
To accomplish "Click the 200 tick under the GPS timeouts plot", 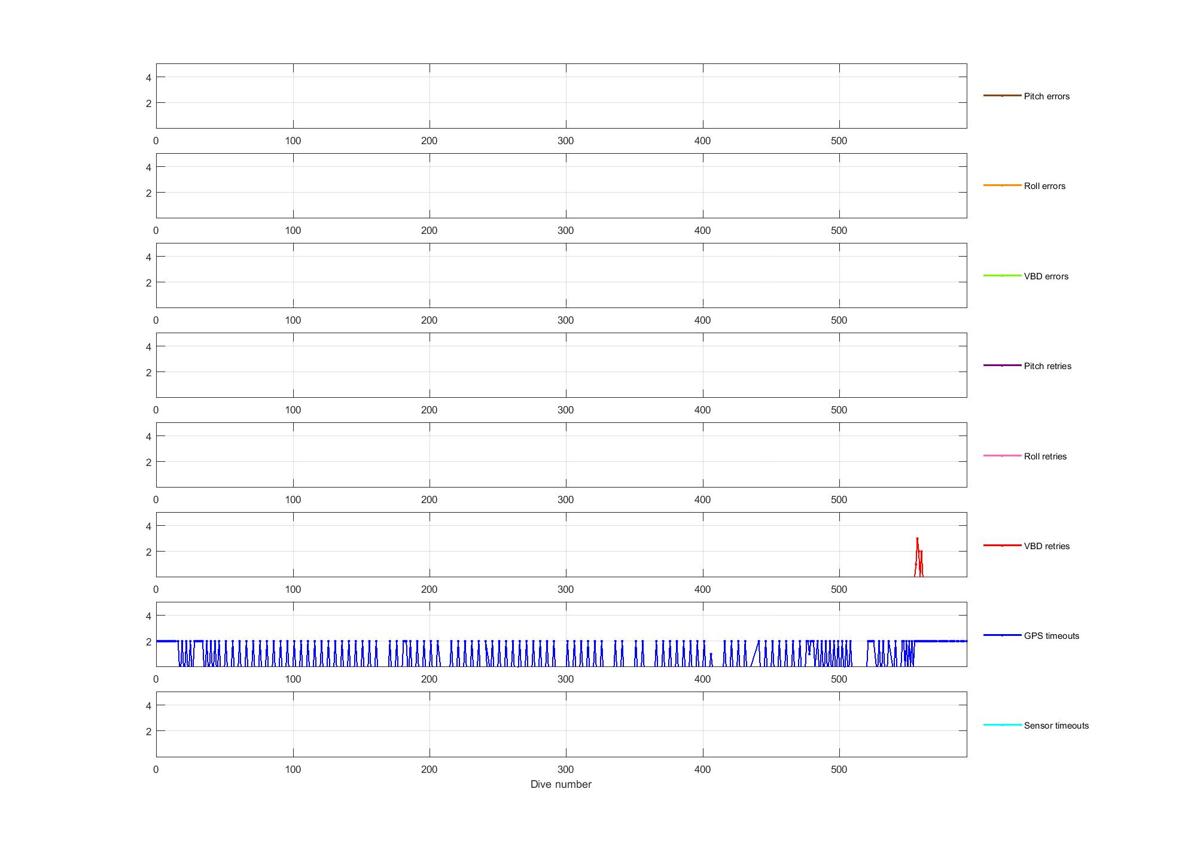I will [x=429, y=680].
